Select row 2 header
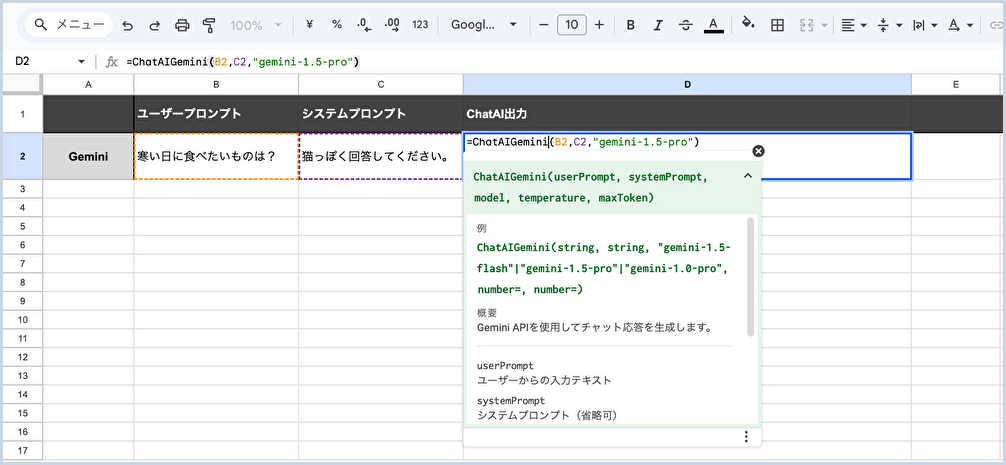1006x465 pixels. [21, 156]
